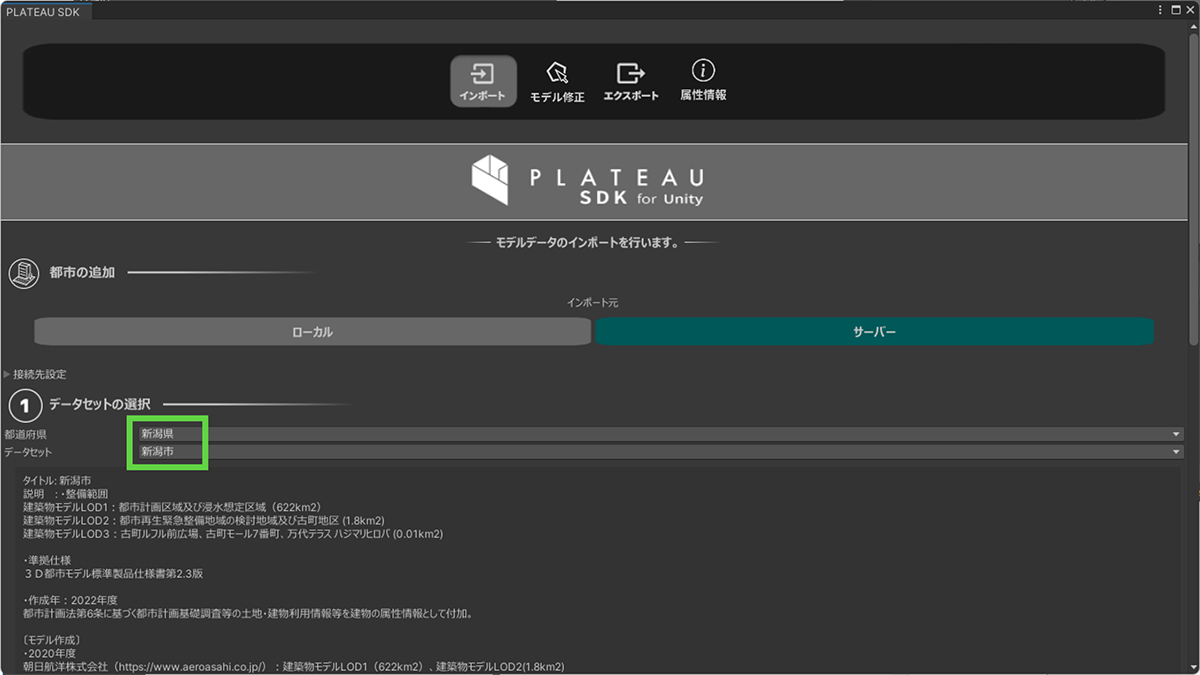1200x675 pixels.
Task: Click the データセット field label
Action: tap(28, 453)
